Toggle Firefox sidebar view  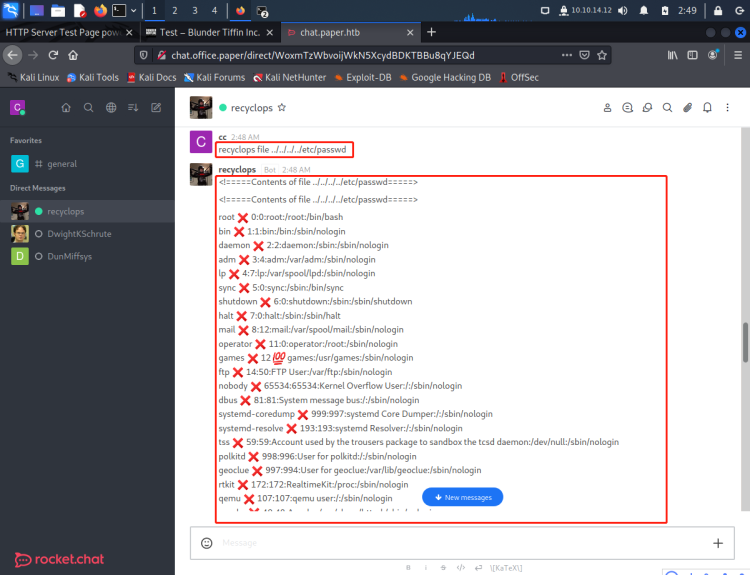pos(692,55)
